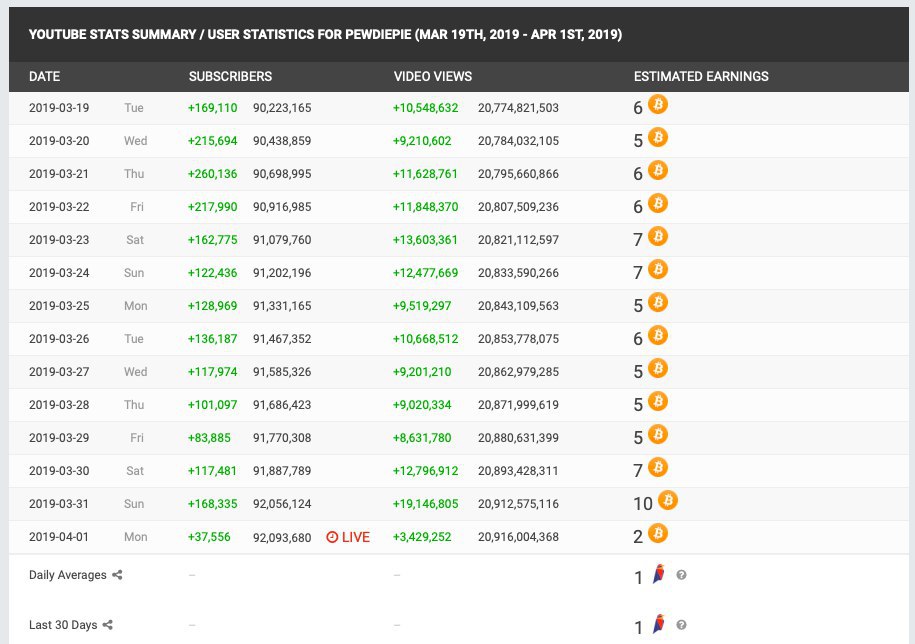
Task: Click subscriber gain +169,110
Action: pos(212,108)
